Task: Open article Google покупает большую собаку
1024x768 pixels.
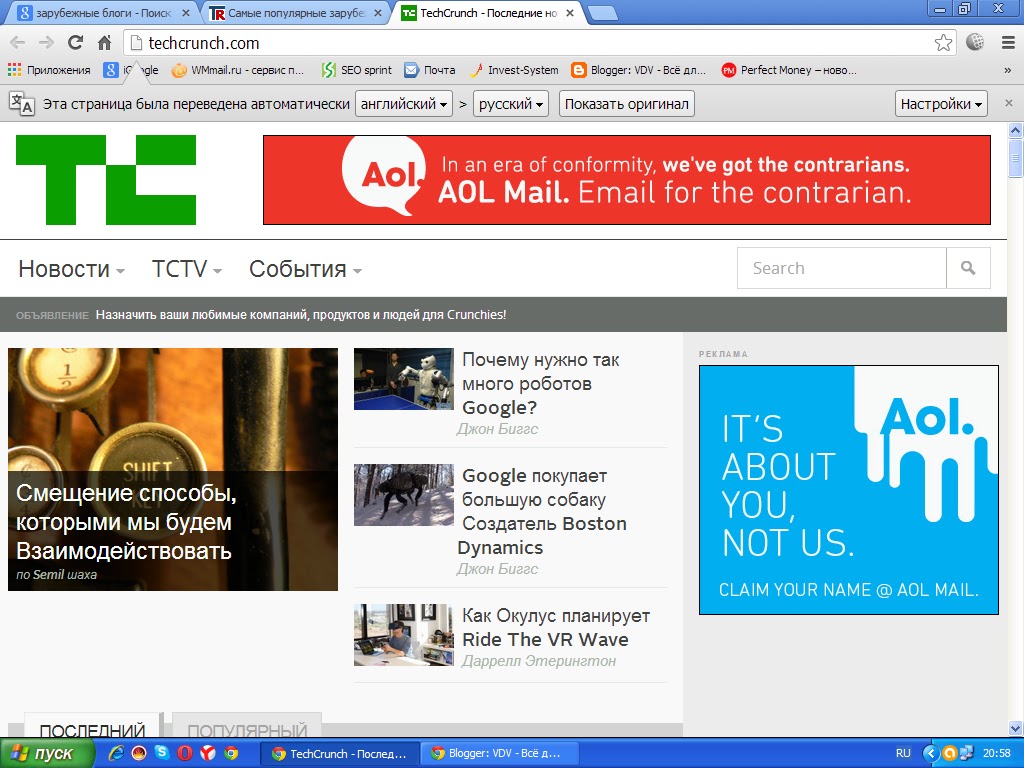Action: tap(543, 511)
